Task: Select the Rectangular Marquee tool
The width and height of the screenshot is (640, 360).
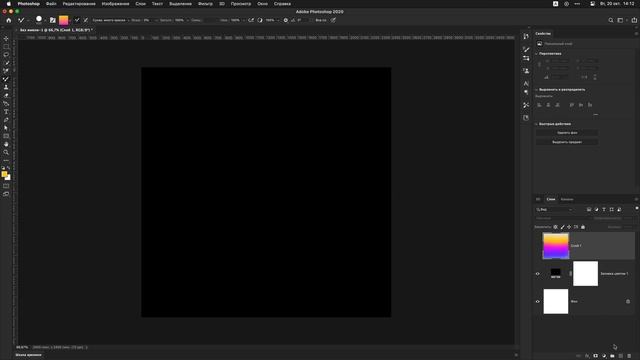Action: coord(6,47)
